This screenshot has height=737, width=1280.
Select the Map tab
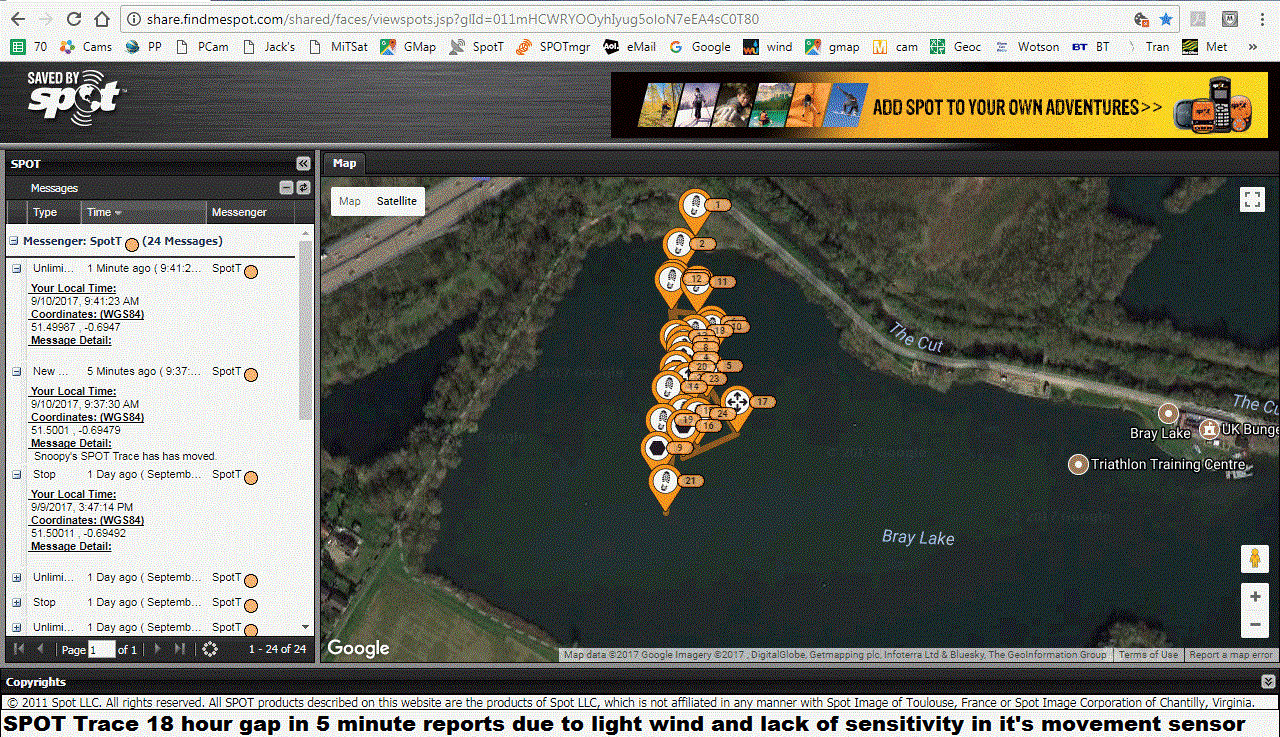click(x=344, y=163)
